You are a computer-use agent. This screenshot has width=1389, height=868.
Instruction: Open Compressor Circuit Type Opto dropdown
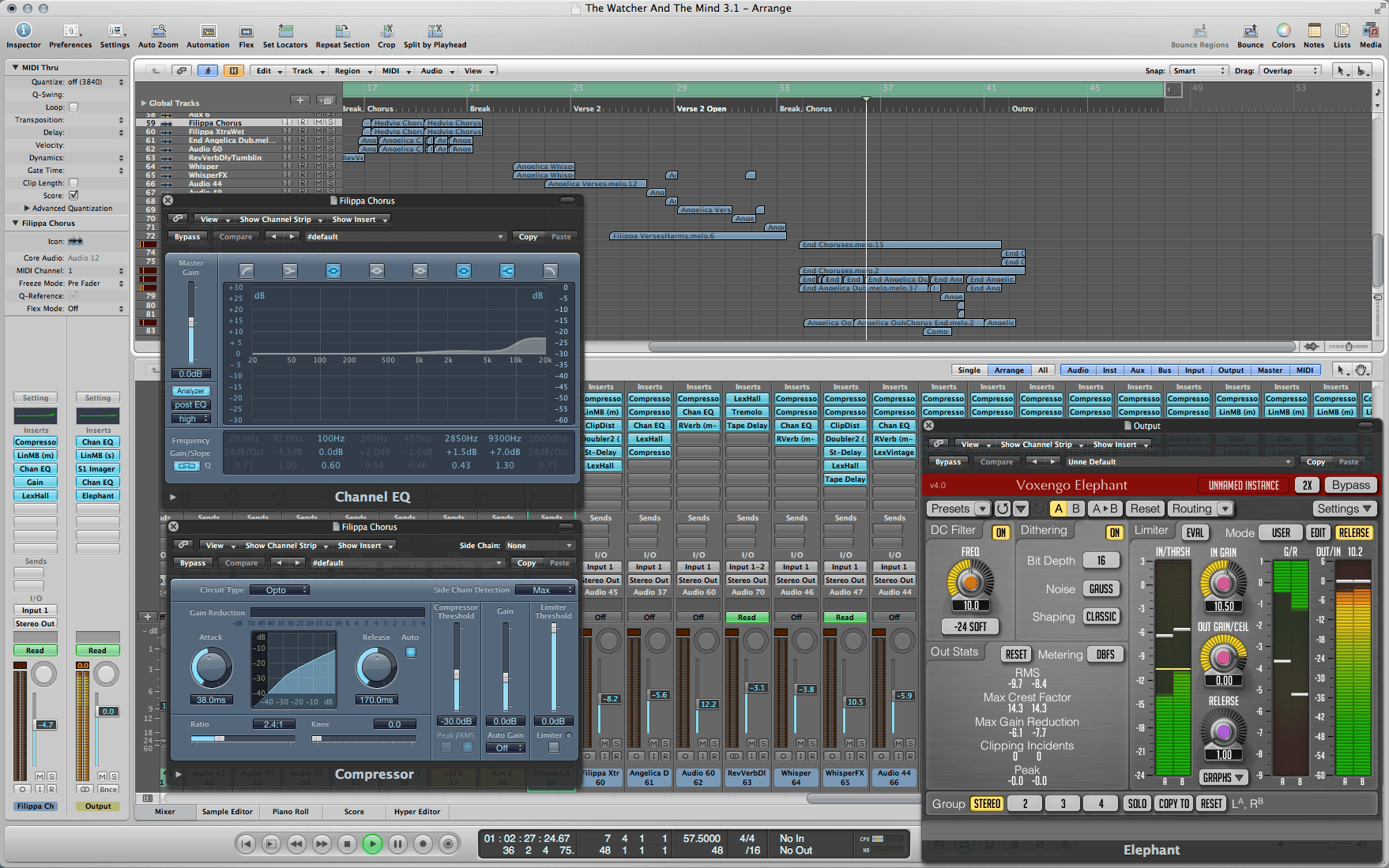[x=279, y=590]
